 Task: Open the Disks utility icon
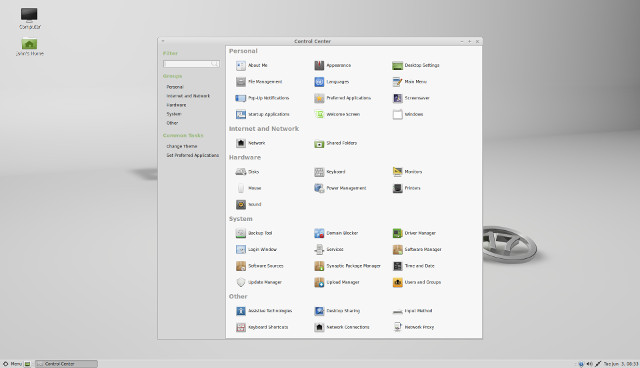241,172
